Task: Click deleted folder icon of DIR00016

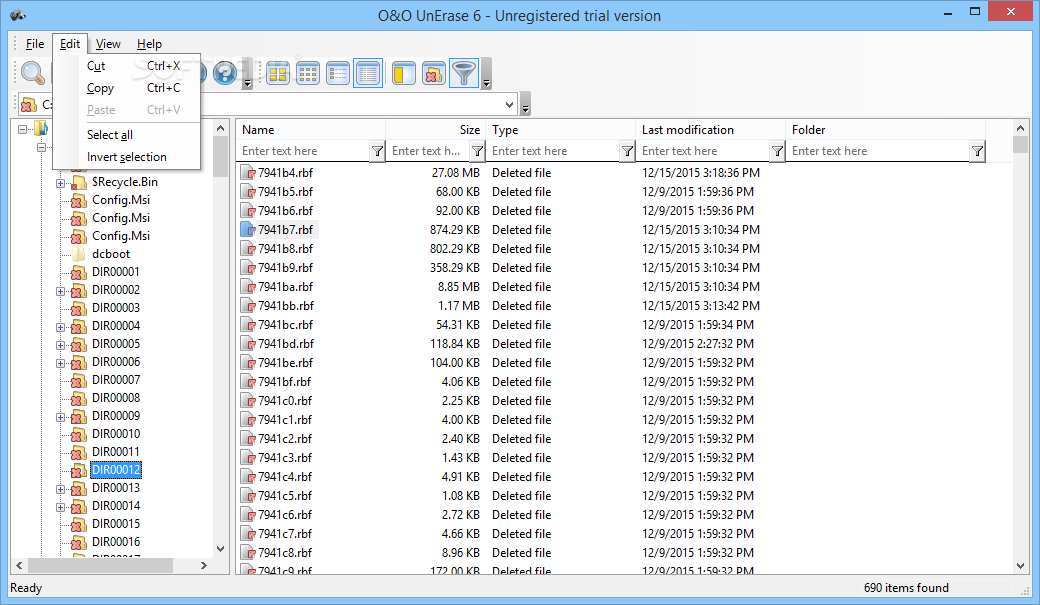Action: click(x=79, y=543)
